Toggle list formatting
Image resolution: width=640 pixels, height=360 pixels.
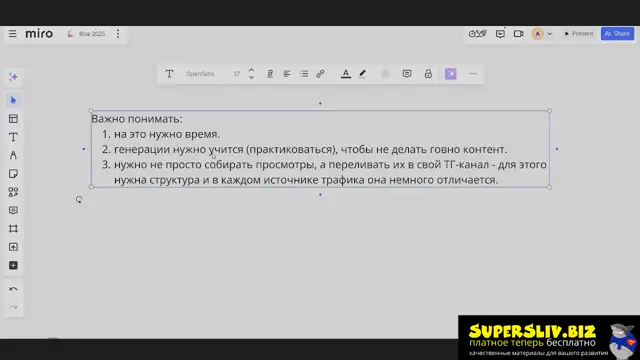(304, 74)
